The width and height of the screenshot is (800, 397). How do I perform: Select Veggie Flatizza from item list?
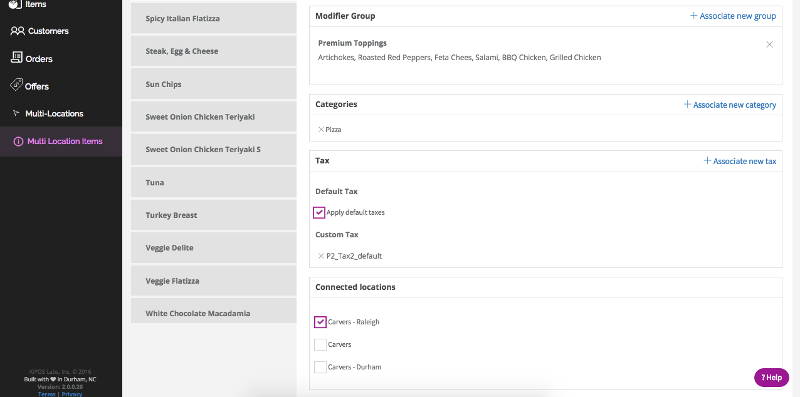click(214, 281)
